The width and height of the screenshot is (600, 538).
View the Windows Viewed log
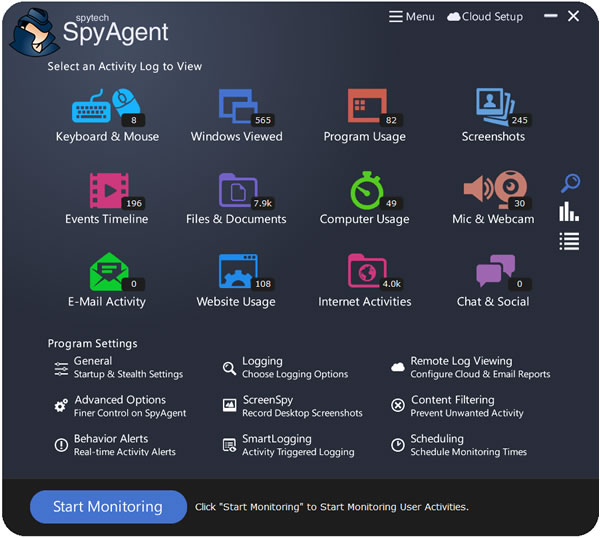pos(237,108)
